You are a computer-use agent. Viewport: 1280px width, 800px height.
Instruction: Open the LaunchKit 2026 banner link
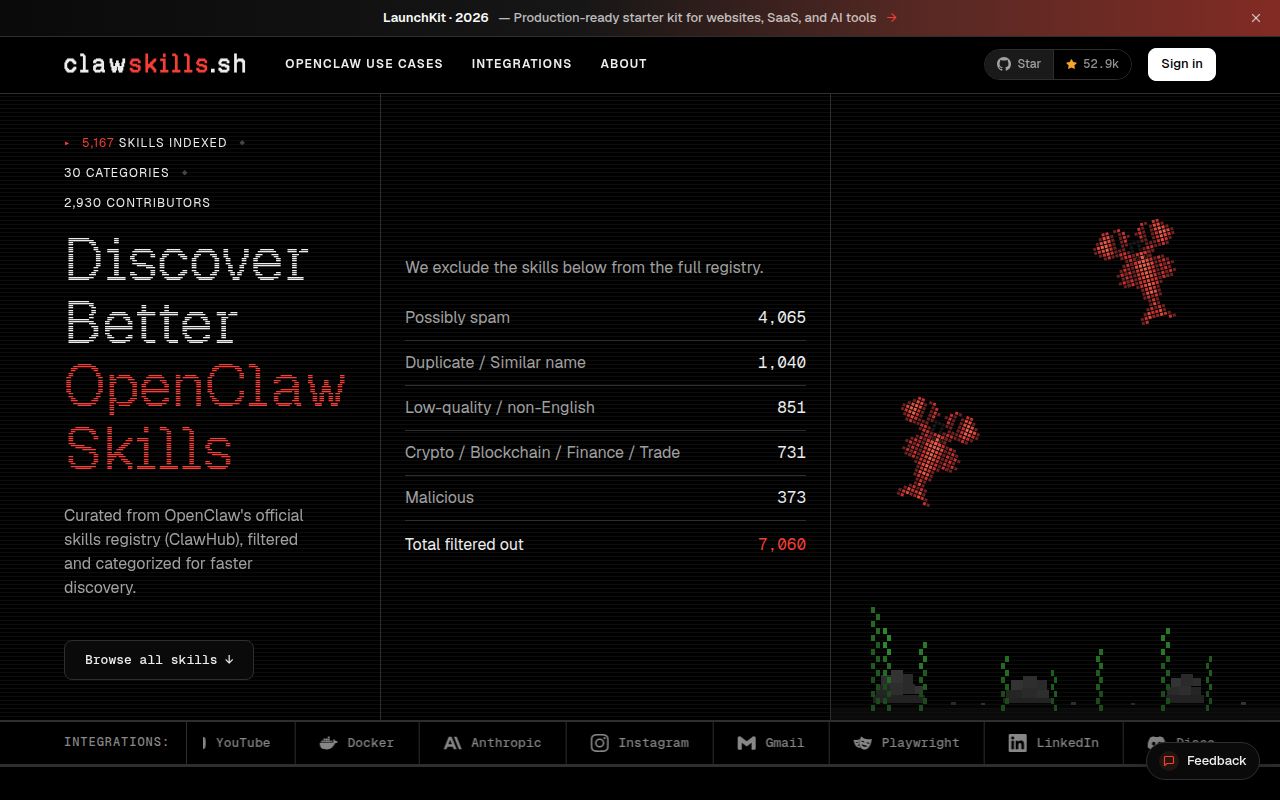[640, 18]
